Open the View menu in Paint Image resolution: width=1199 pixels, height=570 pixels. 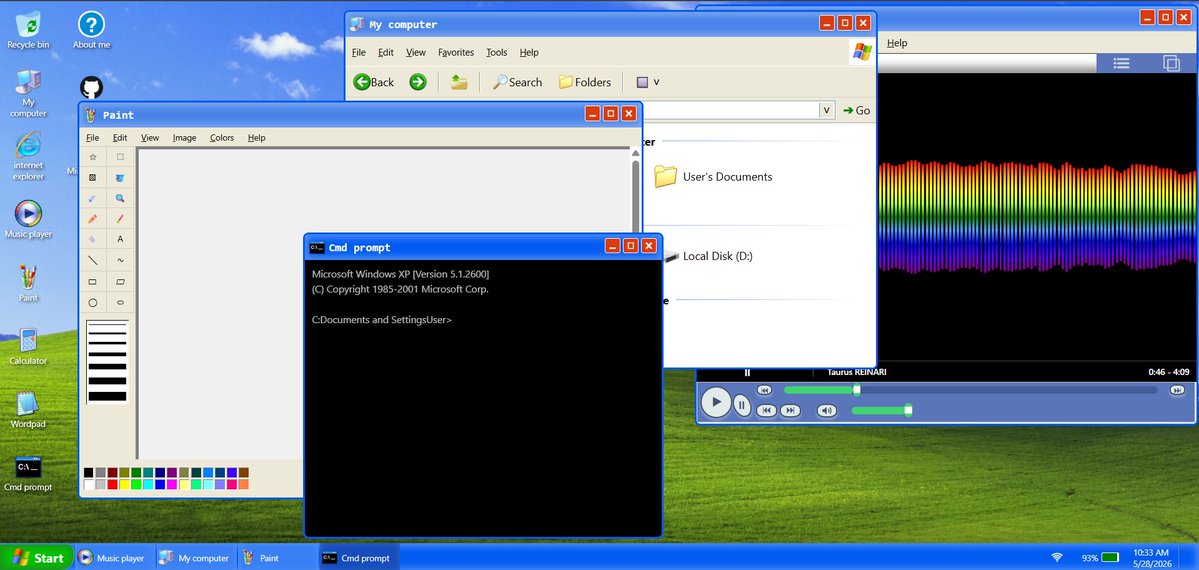[x=150, y=138]
